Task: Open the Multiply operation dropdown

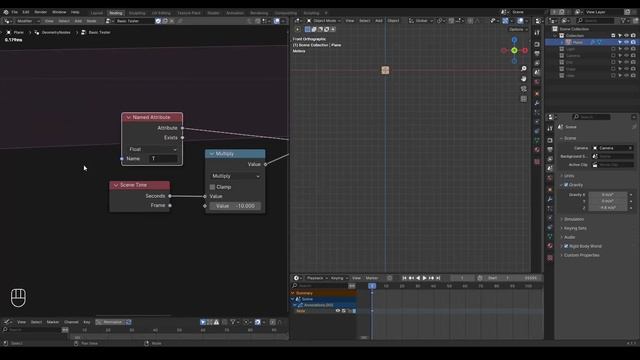Action: 235,176
